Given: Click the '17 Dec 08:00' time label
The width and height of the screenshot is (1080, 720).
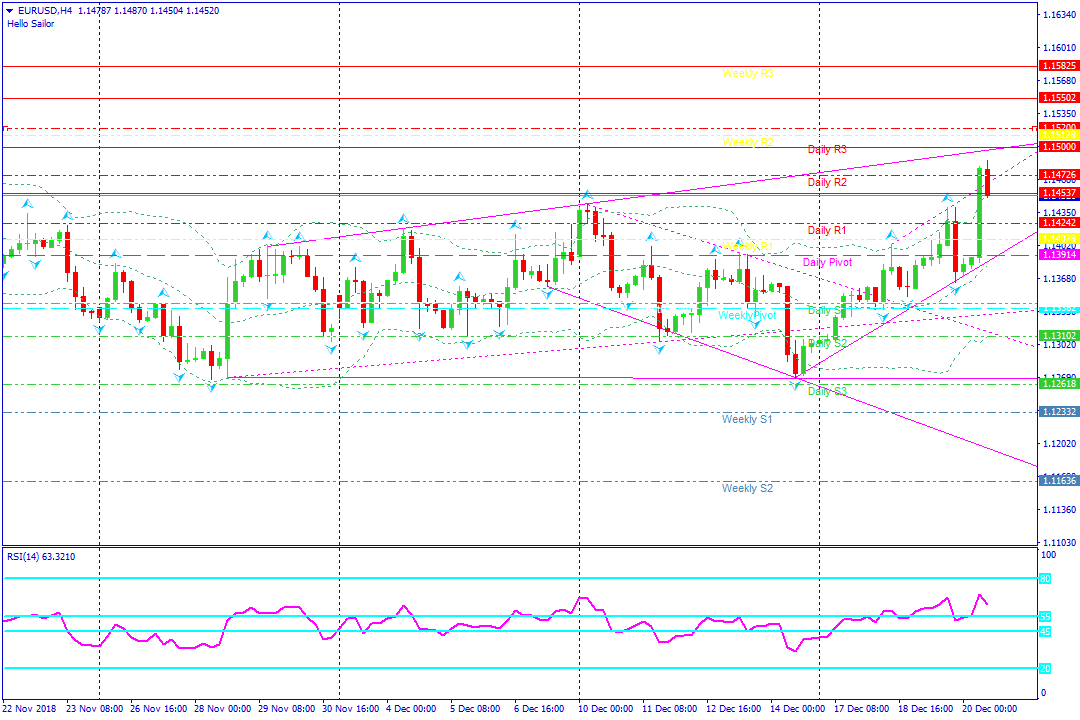Looking at the screenshot, I should pos(862,708).
